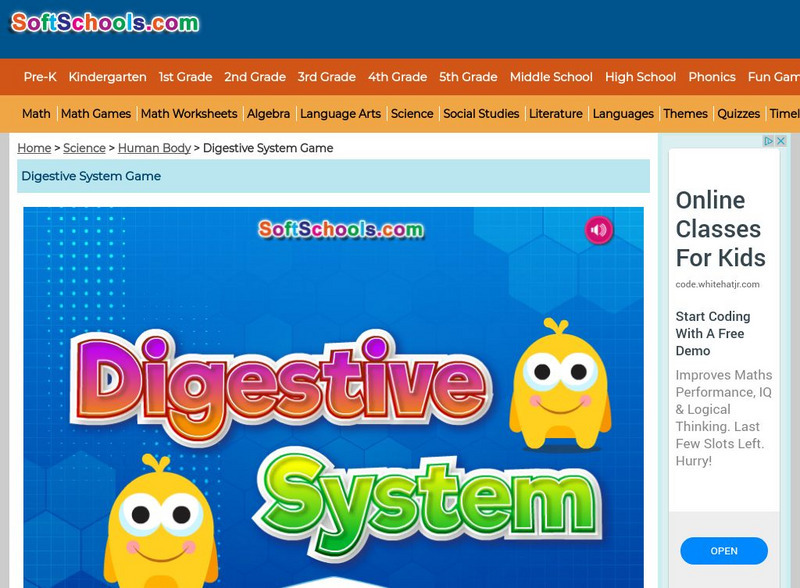Follow the Science breadcrumb link
The width and height of the screenshot is (800, 588).
pos(84,148)
